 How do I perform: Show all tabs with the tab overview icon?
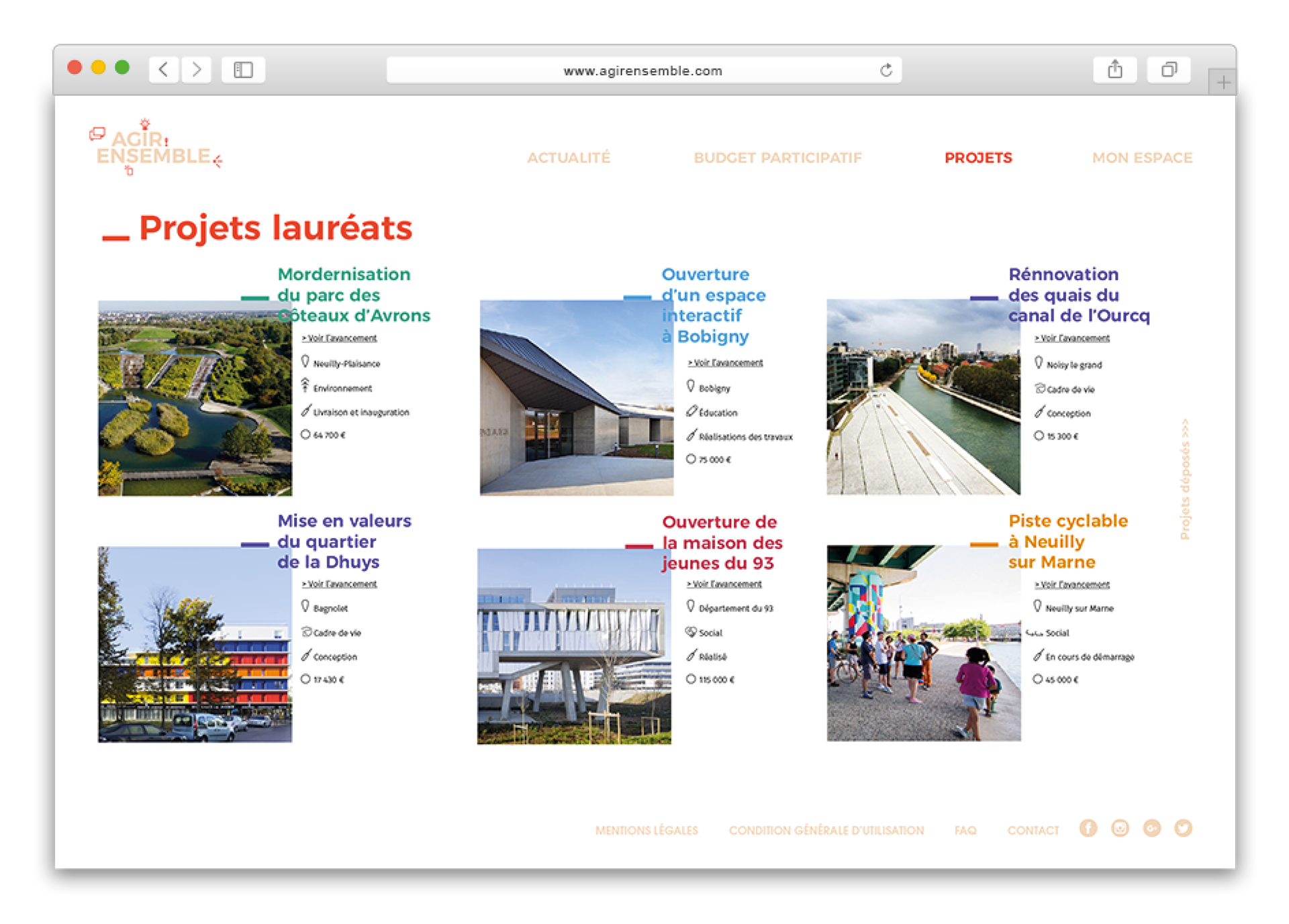coord(1169,69)
